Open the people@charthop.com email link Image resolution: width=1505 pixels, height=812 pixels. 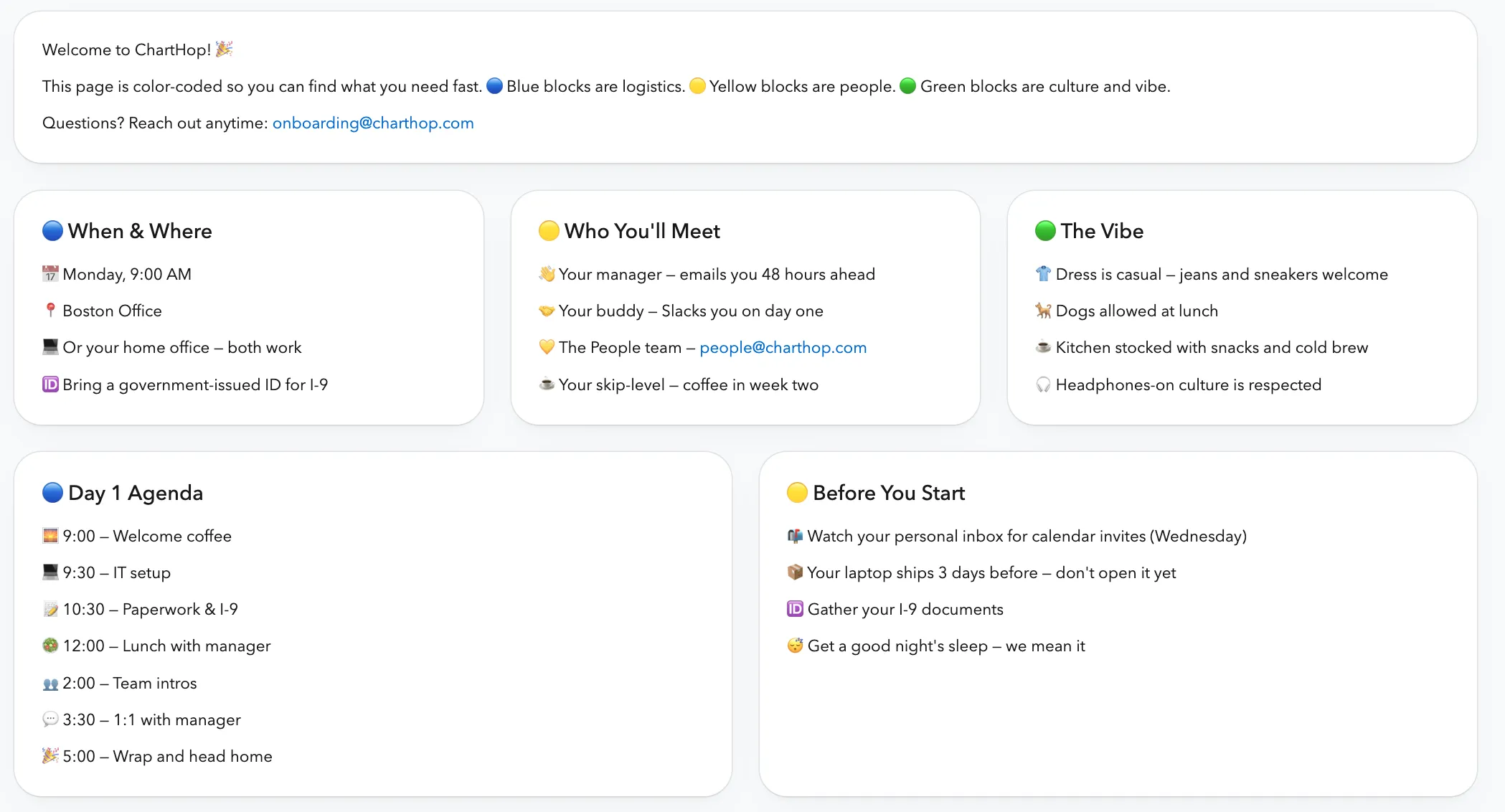(x=783, y=347)
